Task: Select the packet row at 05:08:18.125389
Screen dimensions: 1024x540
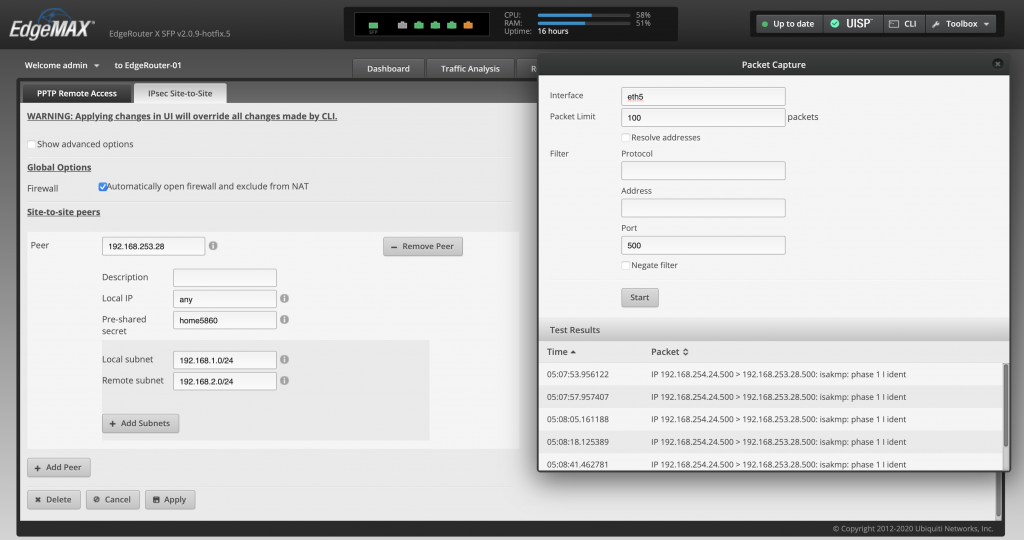Action: pyautogui.click(x=771, y=442)
